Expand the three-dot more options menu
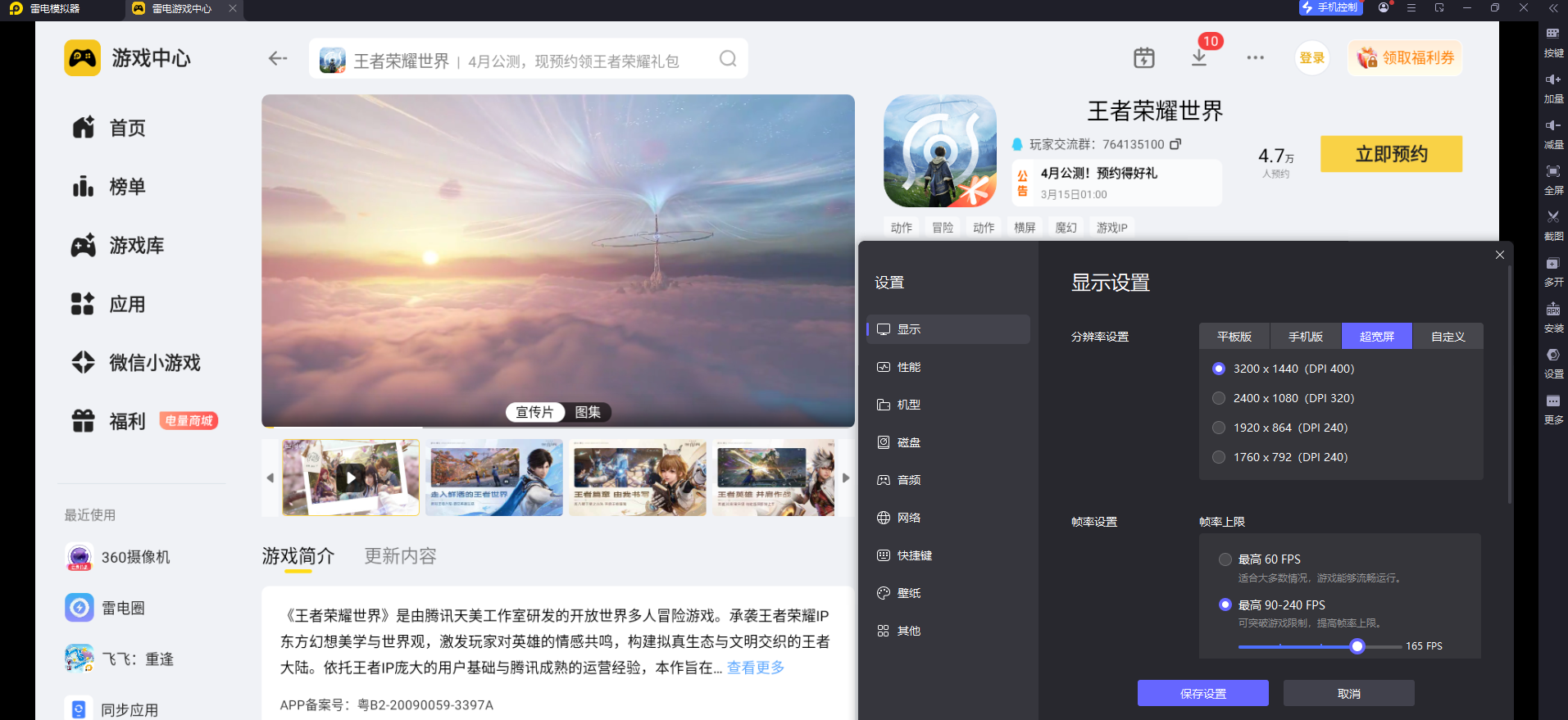1568x720 pixels. pyautogui.click(x=1255, y=58)
